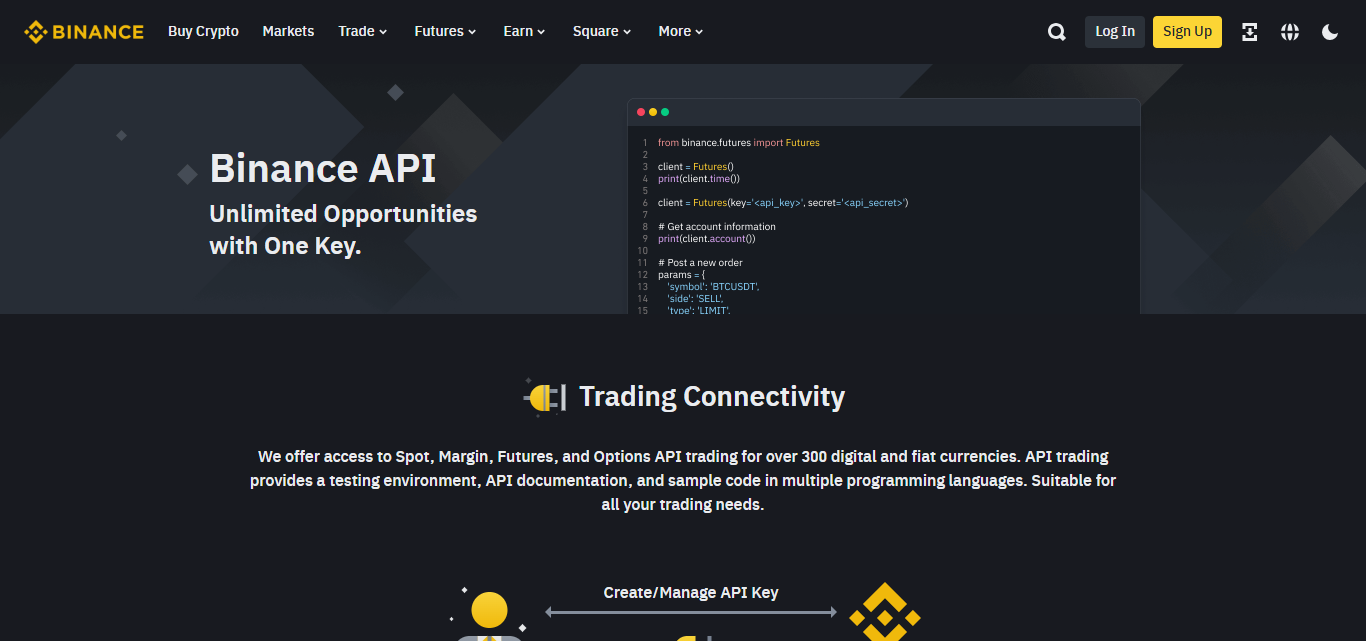Click the download app icon
The height and width of the screenshot is (641, 1366).
pyautogui.click(x=1250, y=32)
